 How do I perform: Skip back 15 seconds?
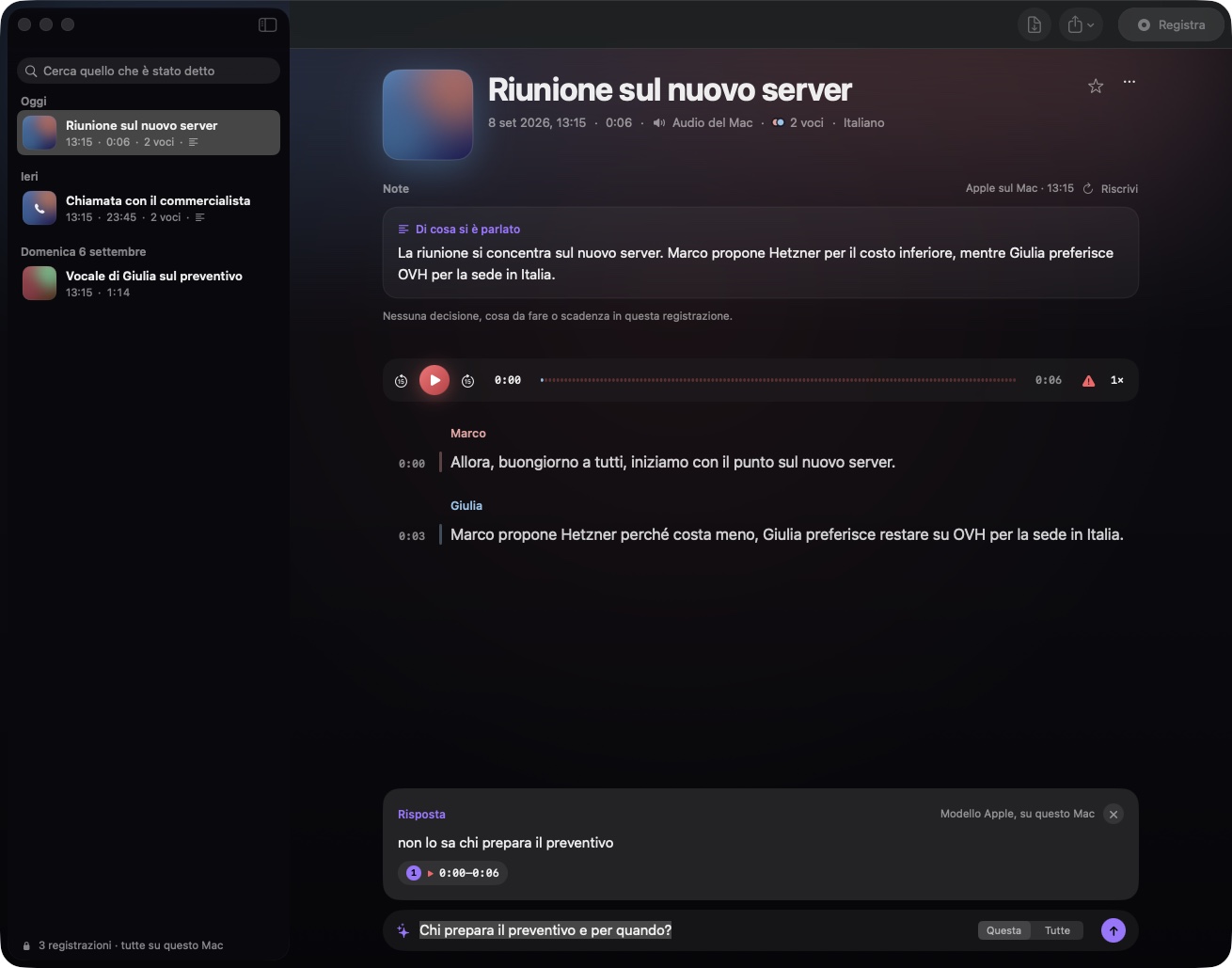[x=402, y=380]
